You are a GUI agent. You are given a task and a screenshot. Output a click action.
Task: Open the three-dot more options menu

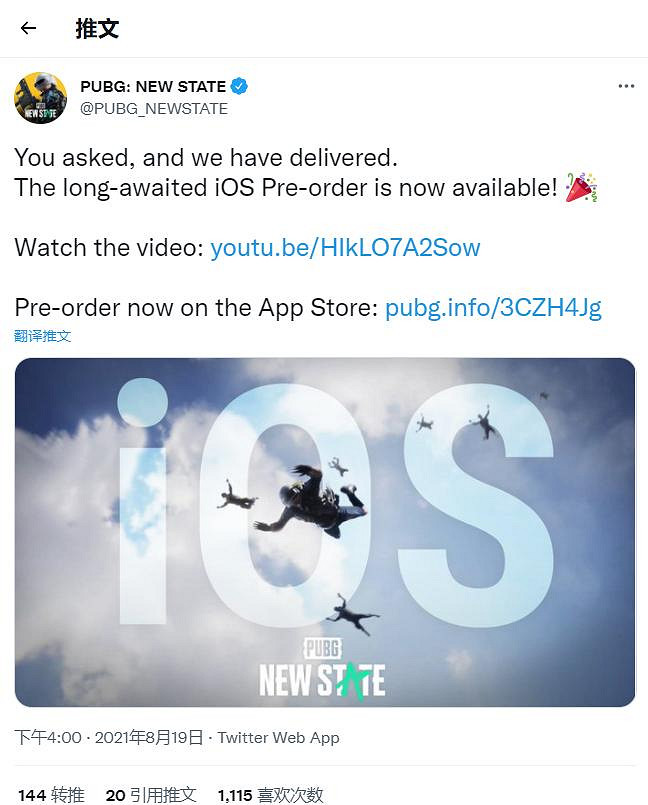(x=626, y=86)
